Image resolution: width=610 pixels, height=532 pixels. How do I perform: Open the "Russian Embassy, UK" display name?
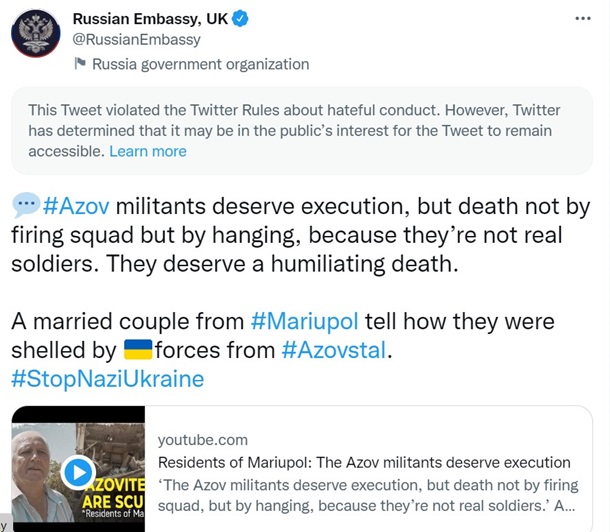pyautogui.click(x=159, y=19)
